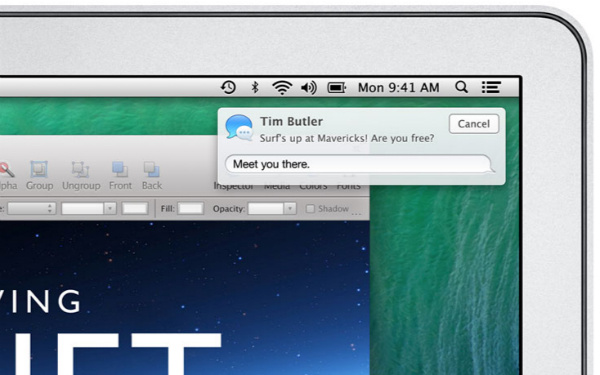Click the 'Tim Butler' notification title

coord(291,121)
